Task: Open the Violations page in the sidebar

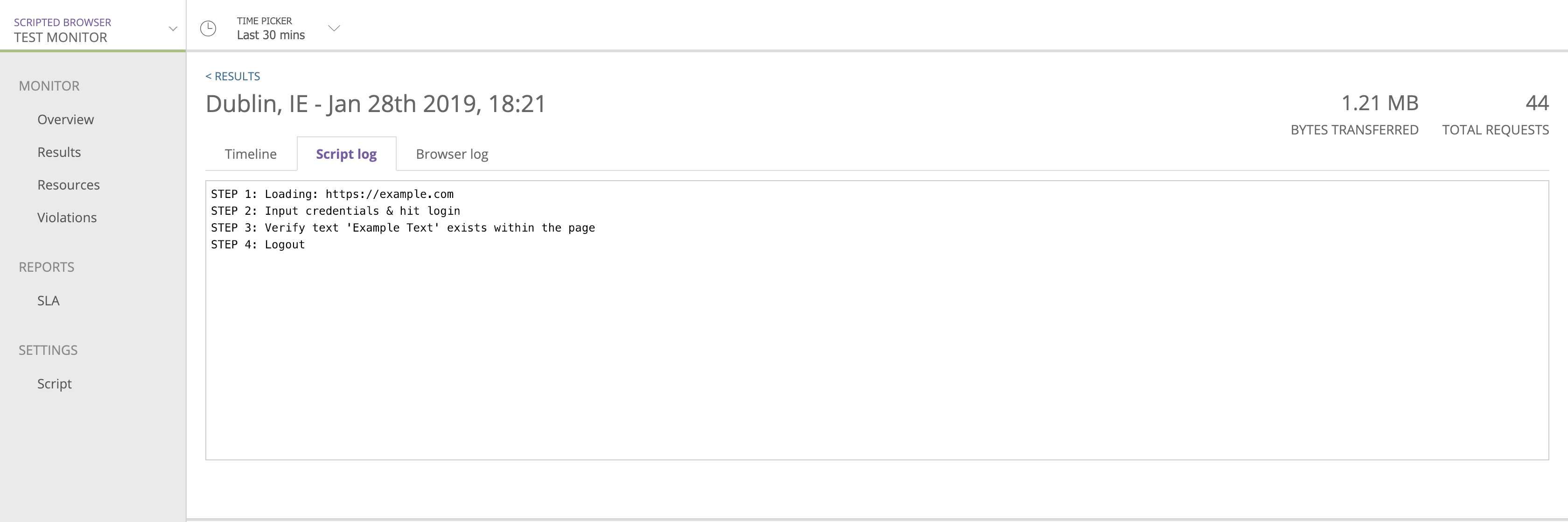Action: pos(67,218)
